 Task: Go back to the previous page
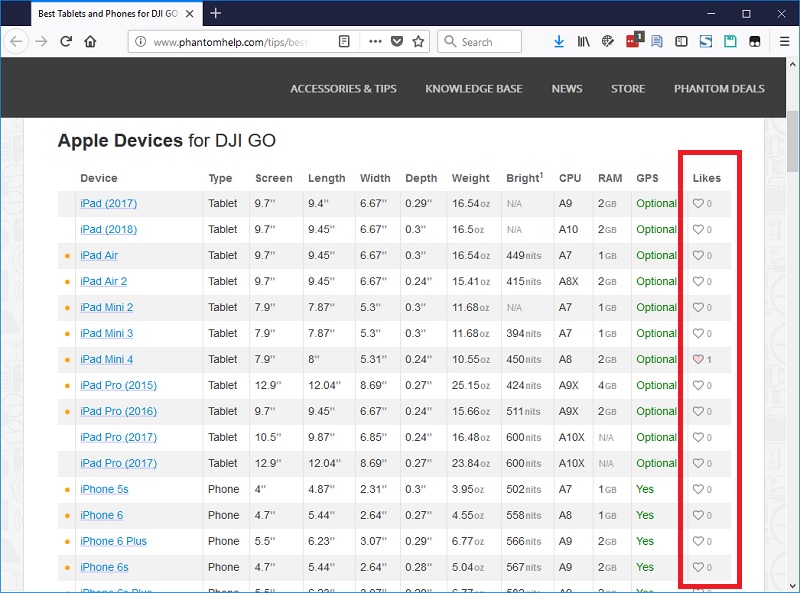[16, 41]
